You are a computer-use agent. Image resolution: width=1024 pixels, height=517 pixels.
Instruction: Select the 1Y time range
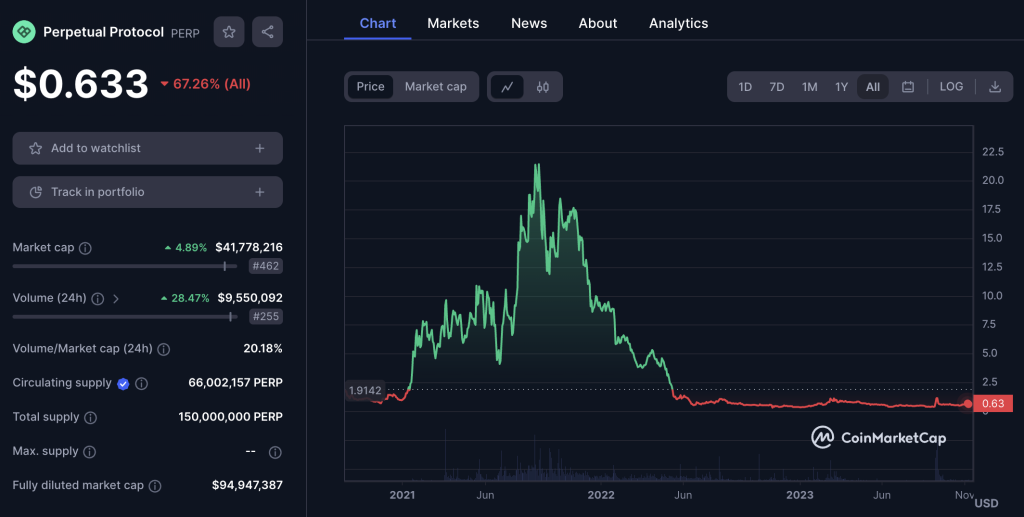(841, 87)
